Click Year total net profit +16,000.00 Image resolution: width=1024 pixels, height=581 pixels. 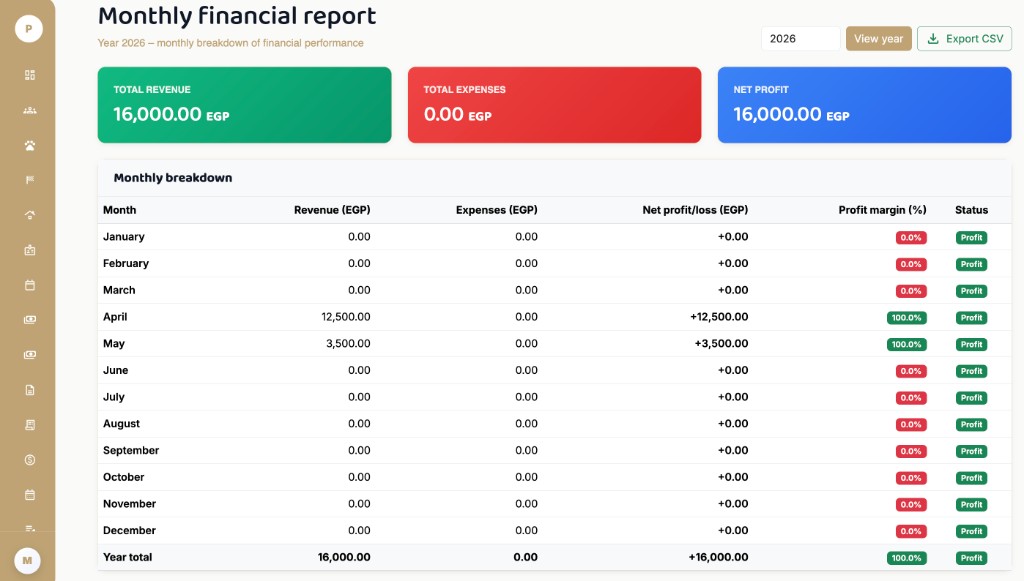(718, 557)
